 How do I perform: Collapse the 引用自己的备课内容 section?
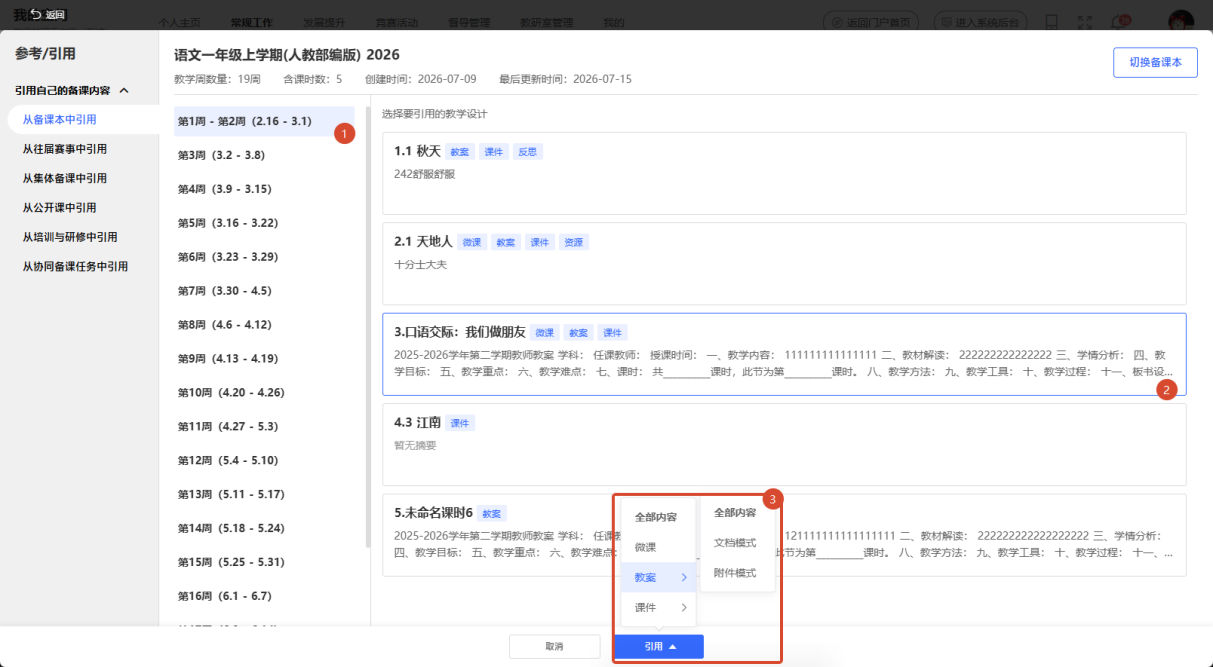pyautogui.click(x=124, y=90)
